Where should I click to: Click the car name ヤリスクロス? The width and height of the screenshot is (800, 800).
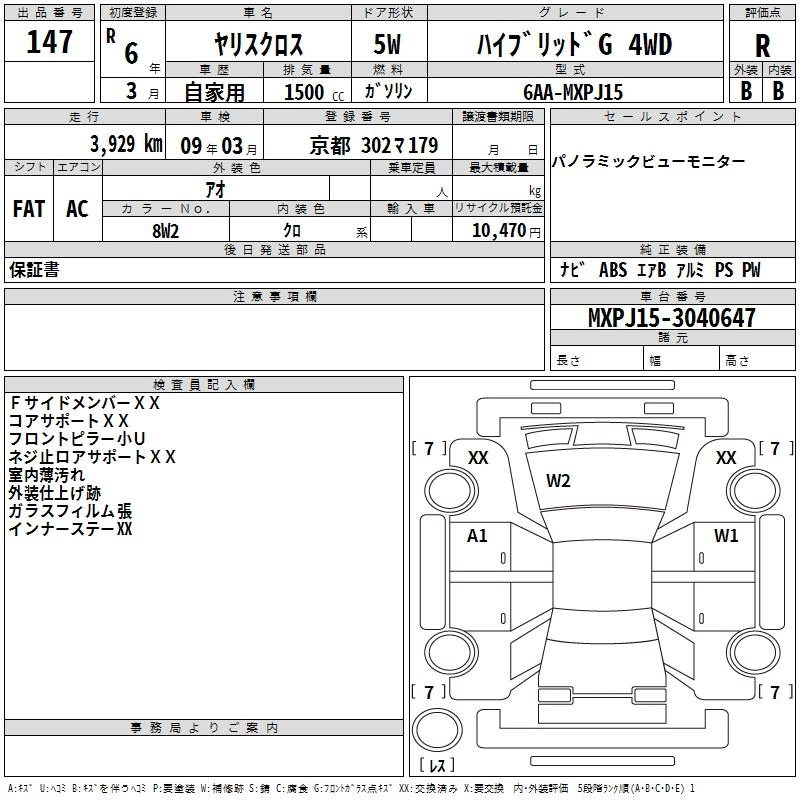[x=259, y=44]
